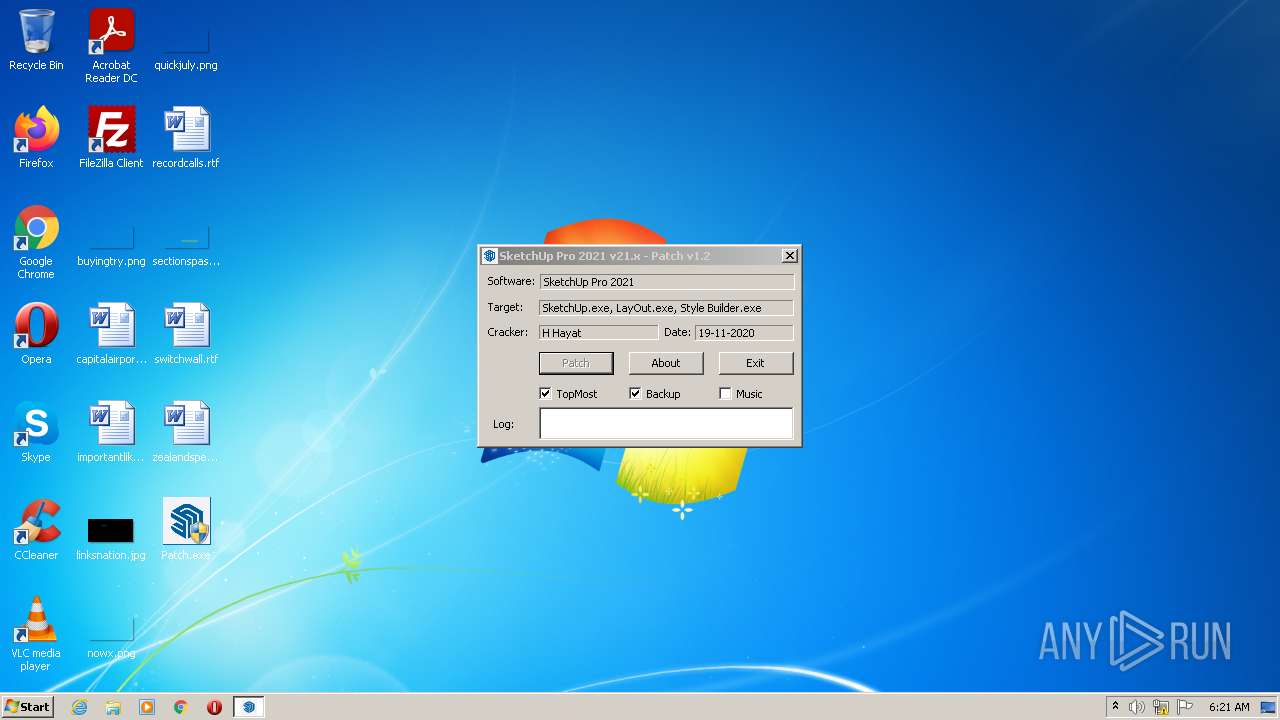Select linksnation.jpg image file
This screenshot has height=720, width=1280.
pos(111,538)
